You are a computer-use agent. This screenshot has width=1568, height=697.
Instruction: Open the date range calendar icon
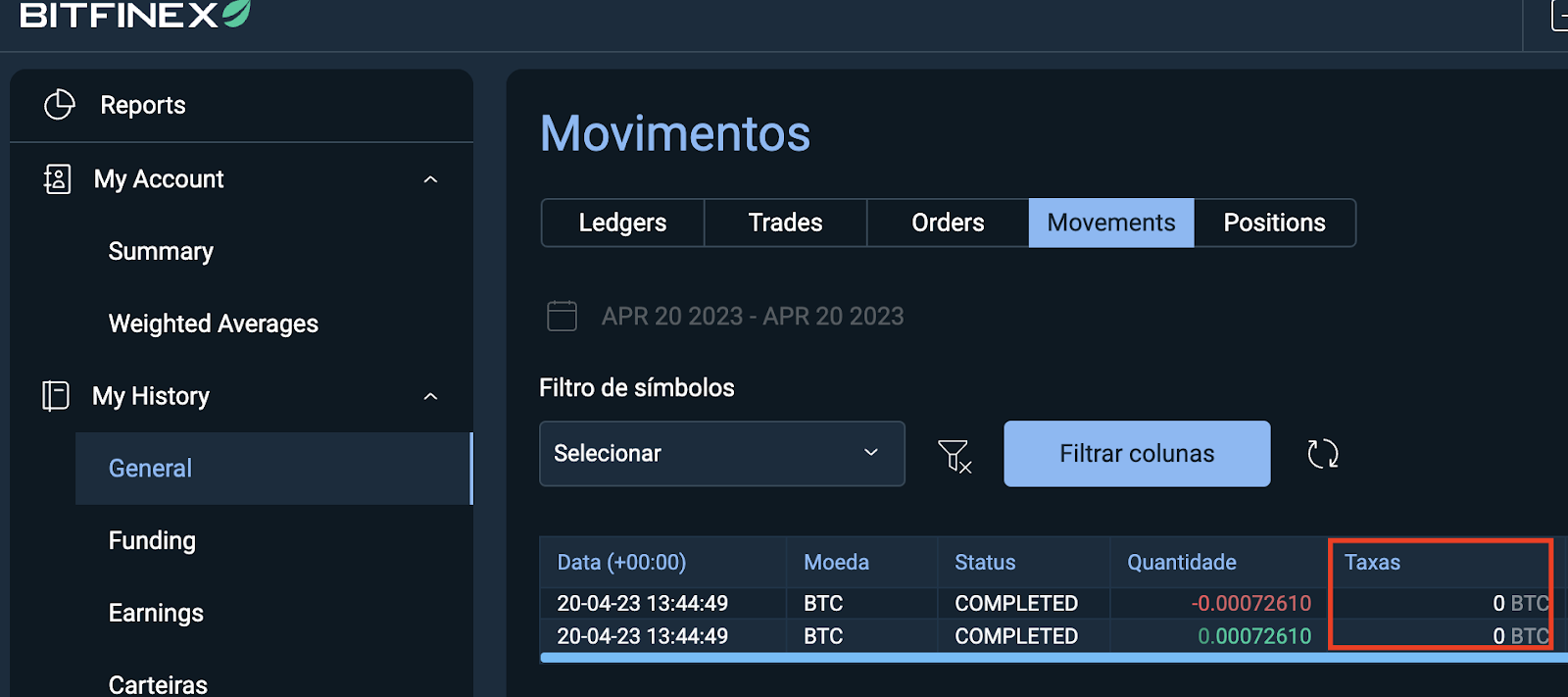[x=562, y=316]
